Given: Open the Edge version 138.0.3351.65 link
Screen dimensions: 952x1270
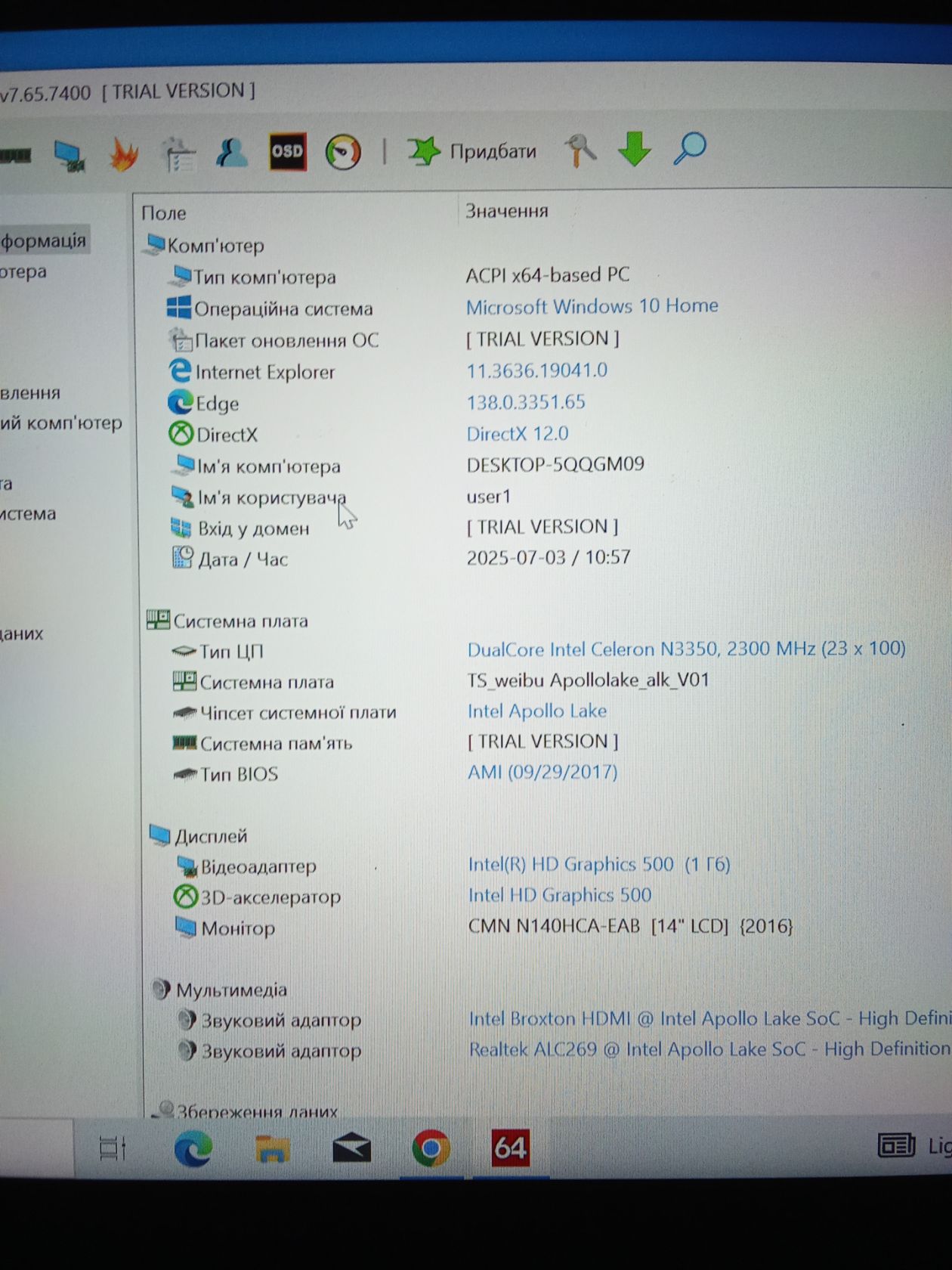Looking at the screenshot, I should (526, 402).
